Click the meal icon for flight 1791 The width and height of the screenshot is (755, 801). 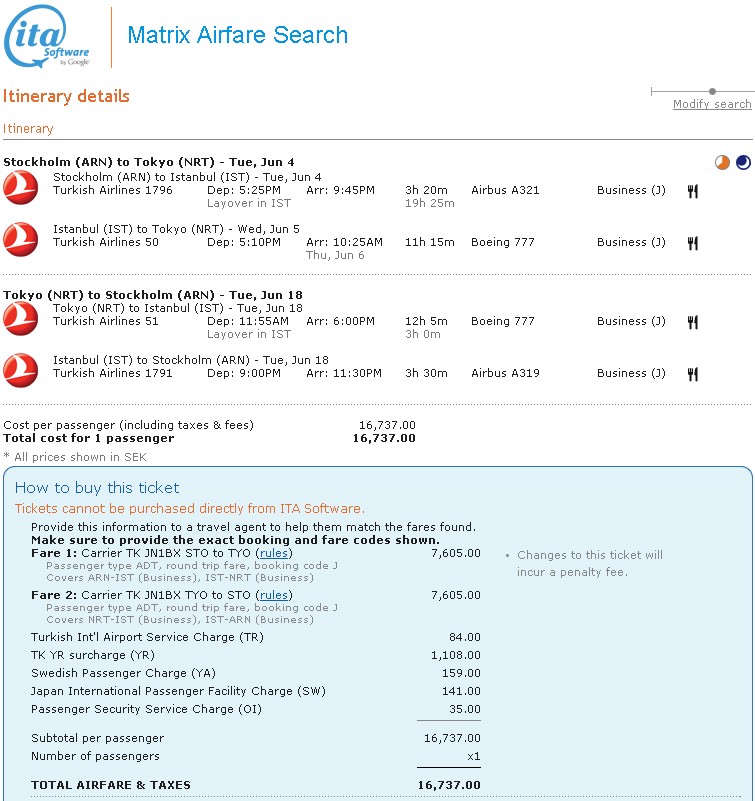click(692, 374)
